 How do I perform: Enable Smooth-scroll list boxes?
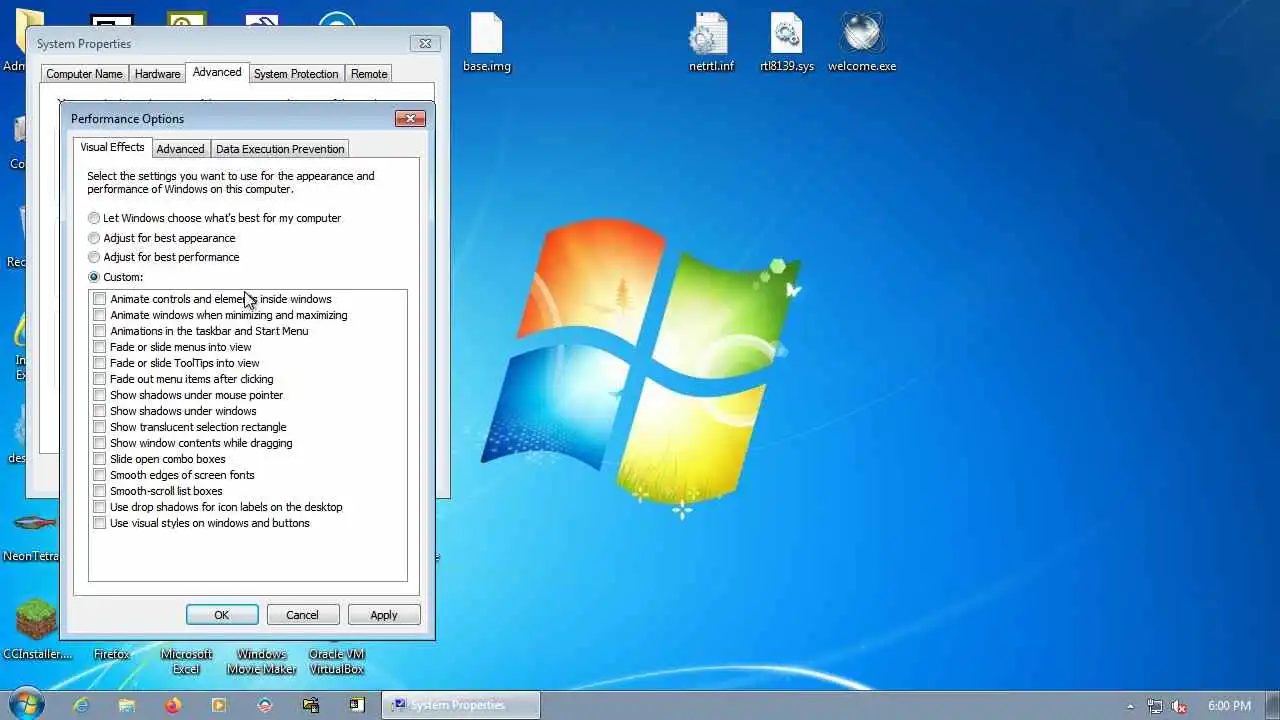(99, 491)
